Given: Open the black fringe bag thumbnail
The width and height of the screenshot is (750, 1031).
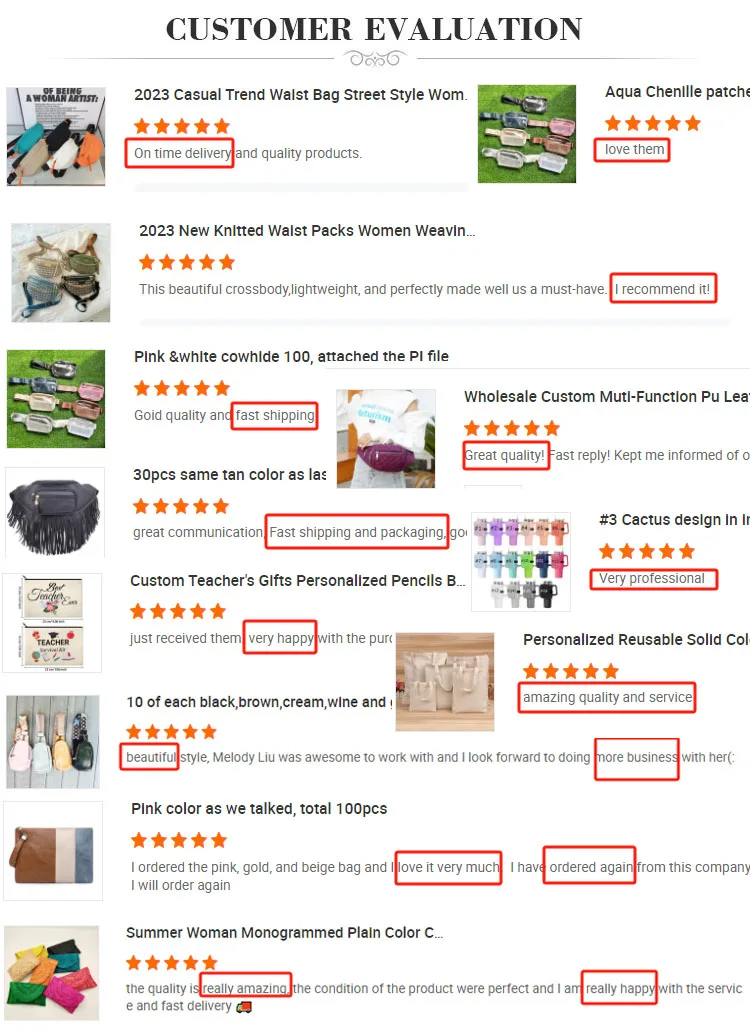Looking at the screenshot, I should (x=55, y=513).
